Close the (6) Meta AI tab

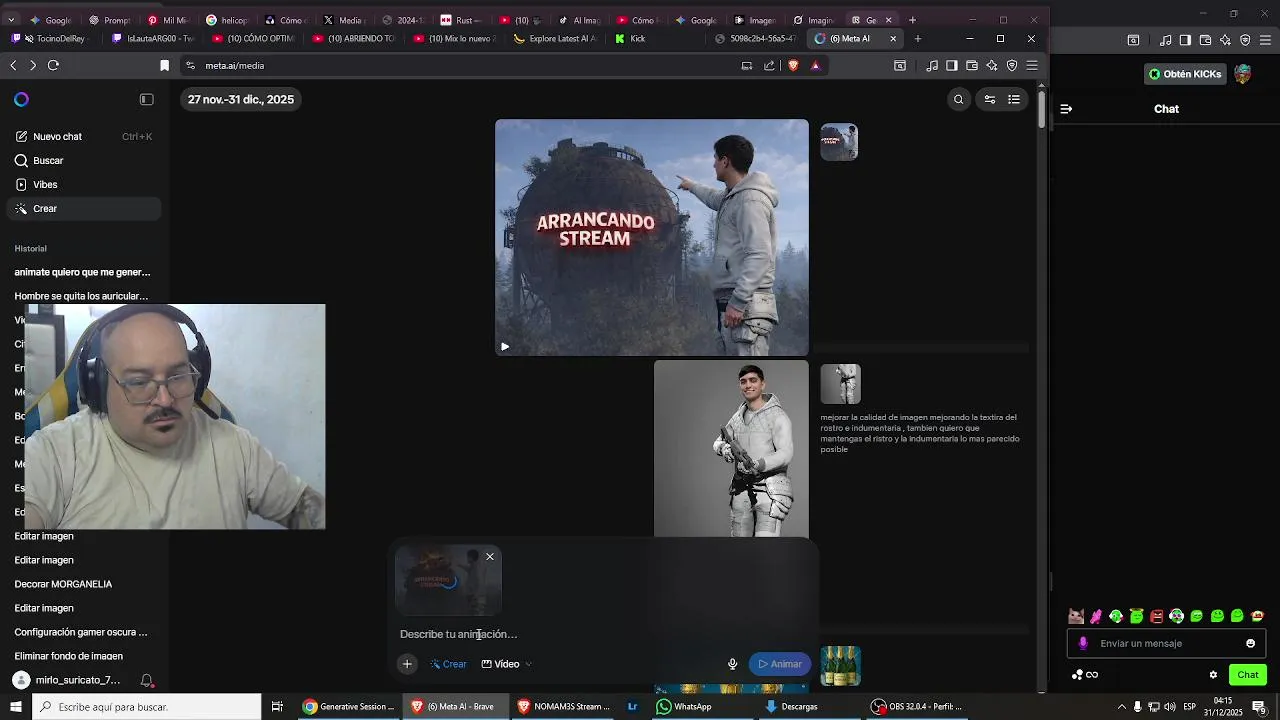[893, 39]
